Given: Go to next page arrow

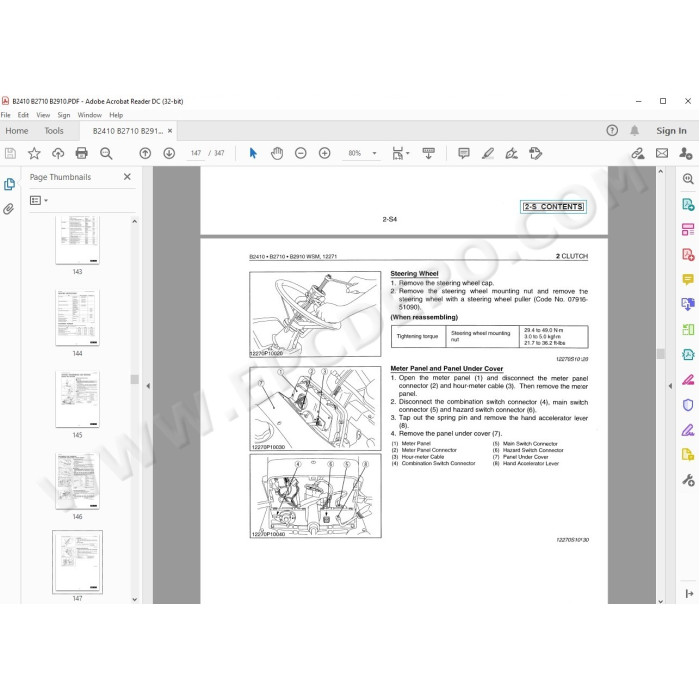Looking at the screenshot, I should click(x=169, y=154).
